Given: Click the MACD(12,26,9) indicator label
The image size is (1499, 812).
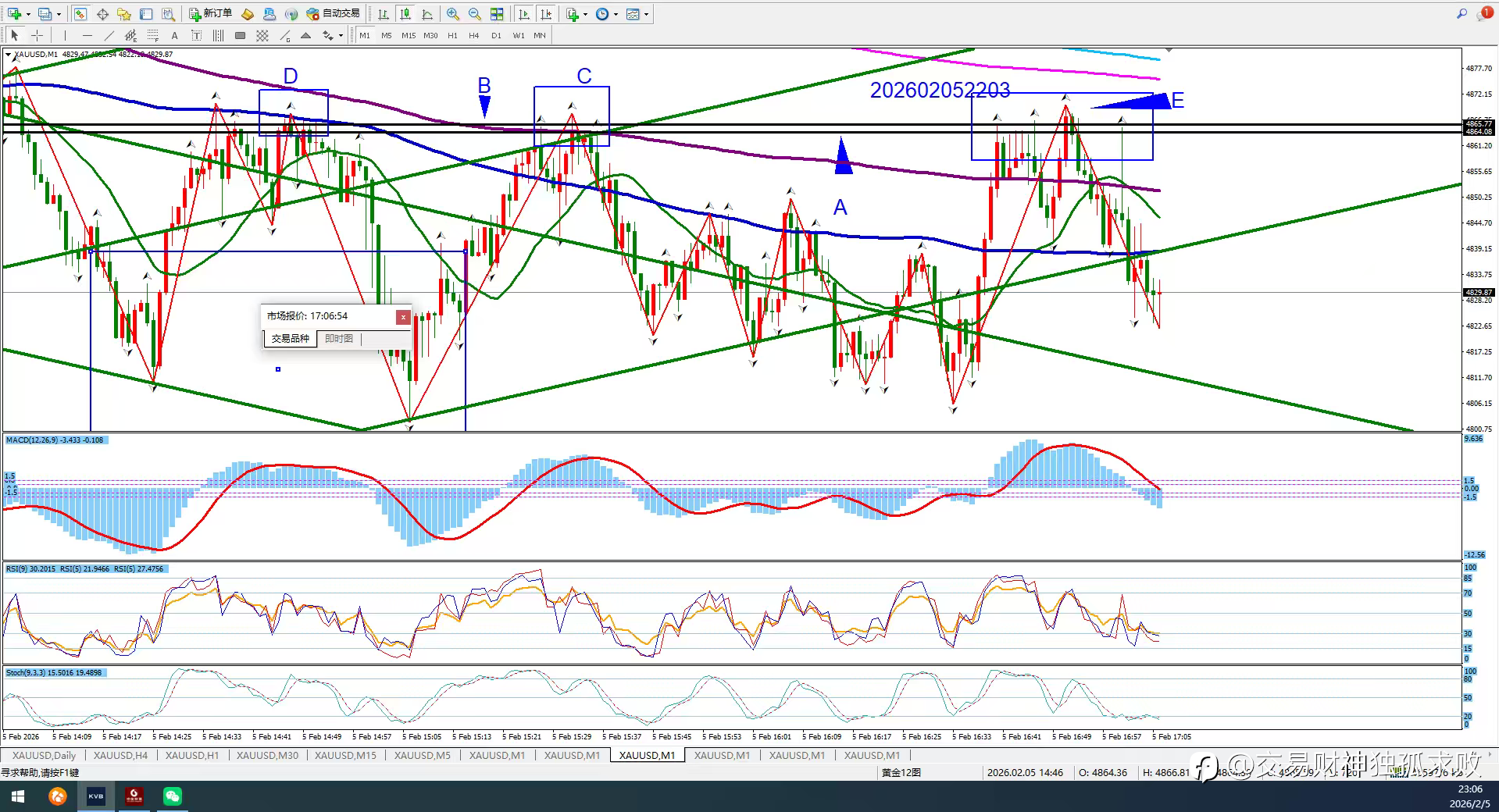Looking at the screenshot, I should [55, 440].
